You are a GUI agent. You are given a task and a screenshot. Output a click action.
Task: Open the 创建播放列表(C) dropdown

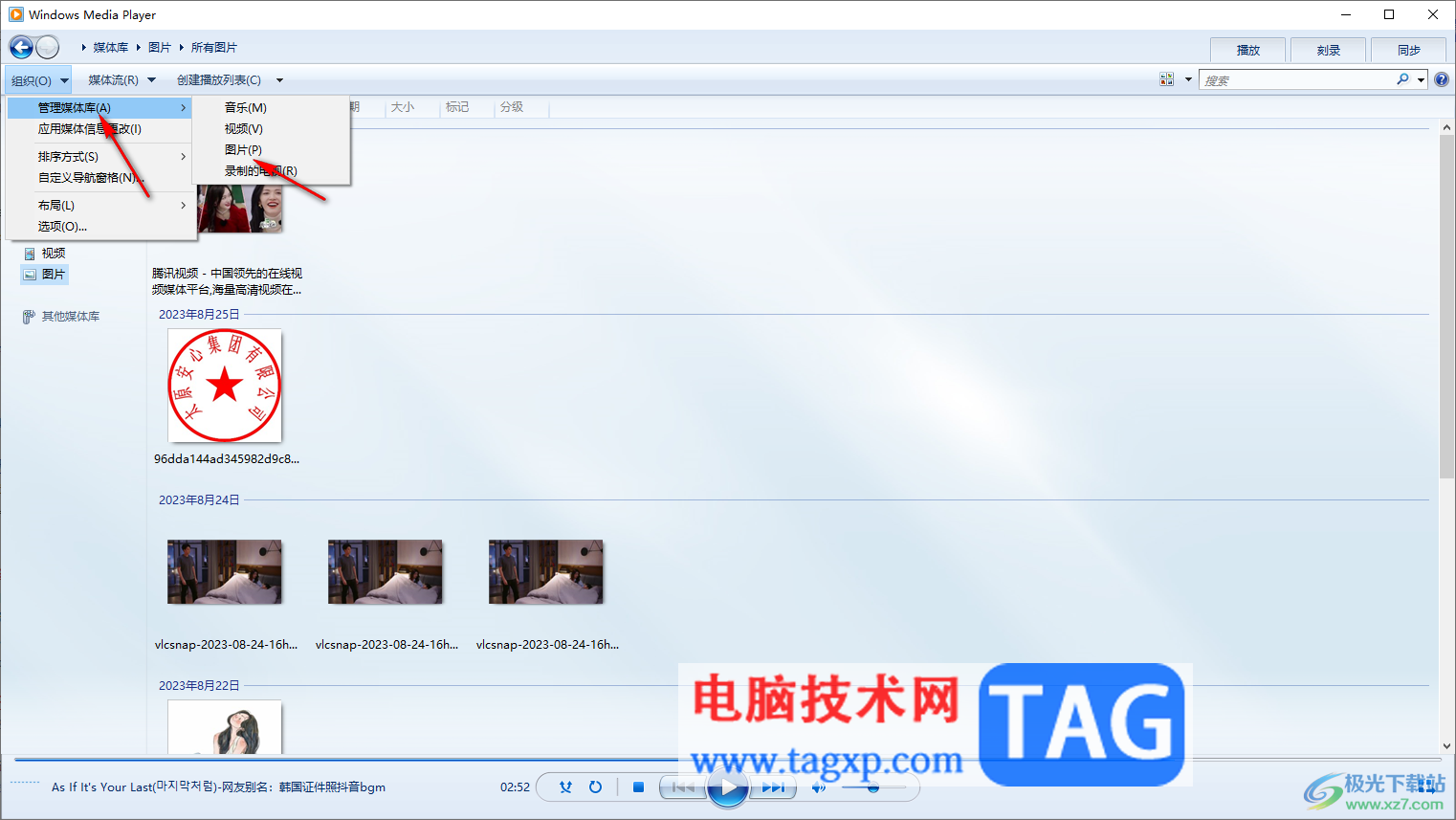[230, 80]
